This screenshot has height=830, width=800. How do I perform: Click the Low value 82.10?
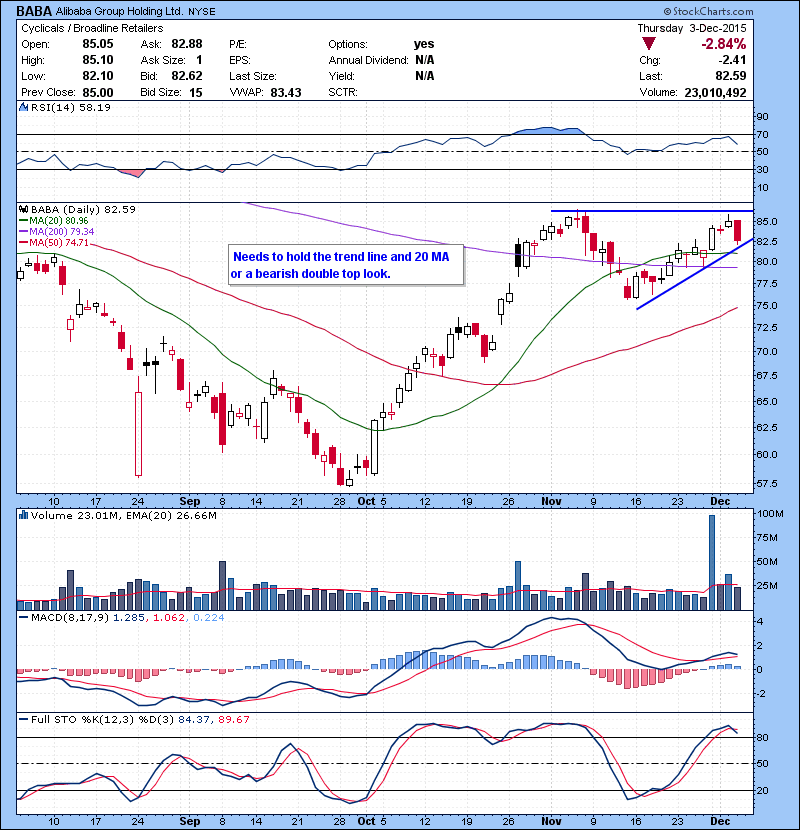coord(98,76)
